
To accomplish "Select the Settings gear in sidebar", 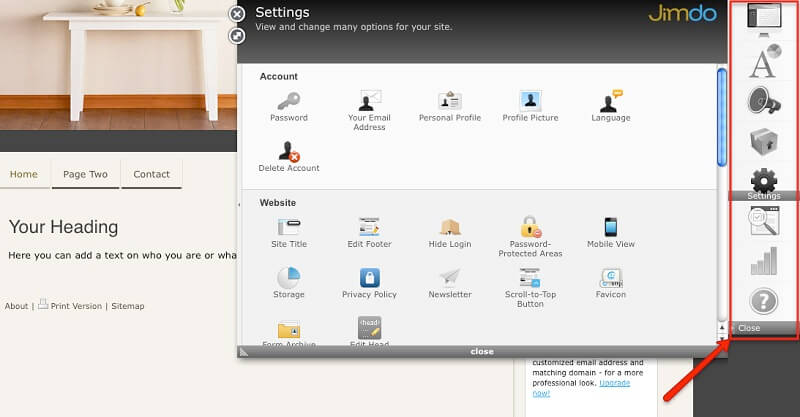I will point(764,184).
